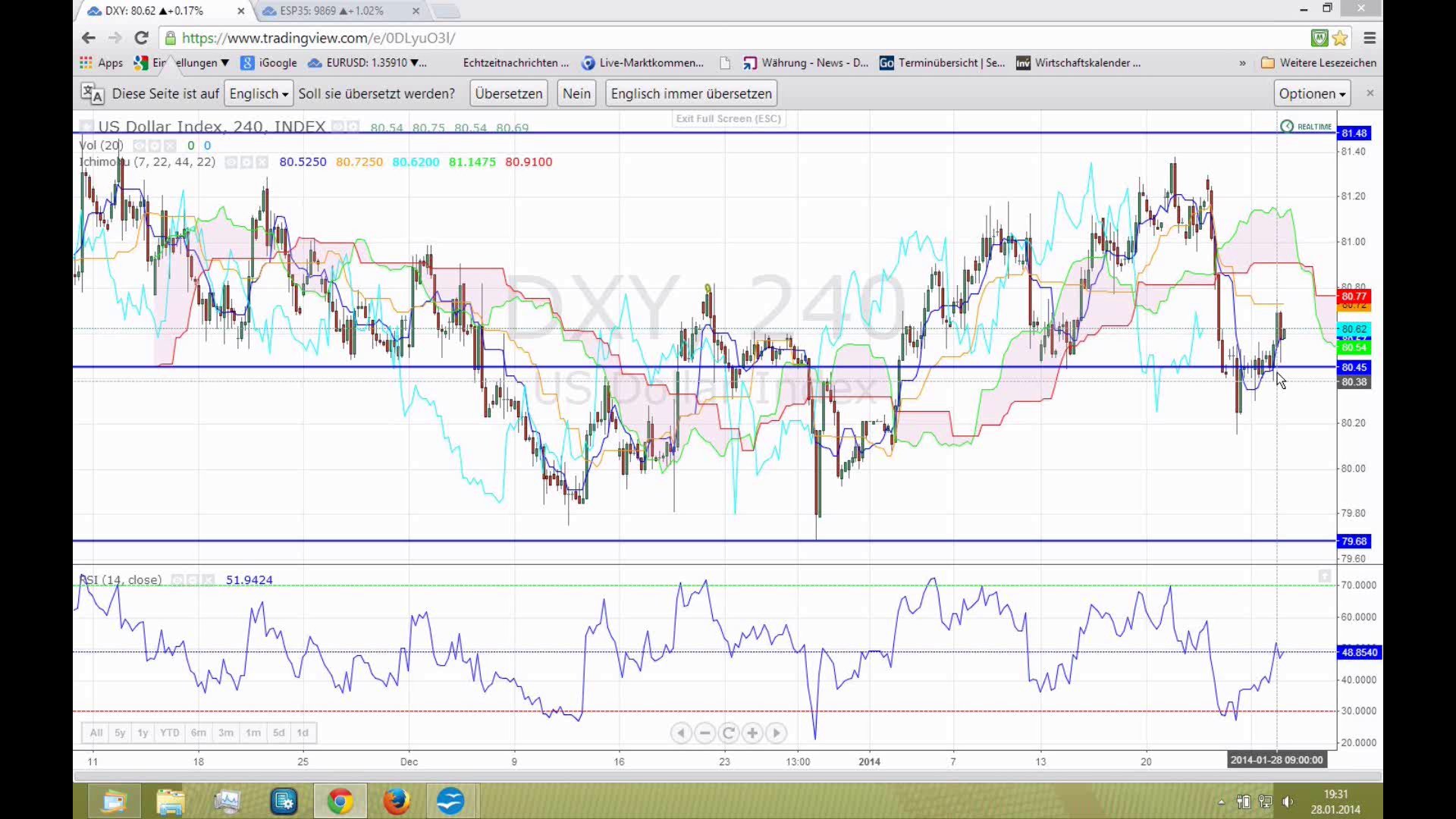Reset chart view with circular arrow
Viewport: 1456px width, 819px height.
pos(728,733)
